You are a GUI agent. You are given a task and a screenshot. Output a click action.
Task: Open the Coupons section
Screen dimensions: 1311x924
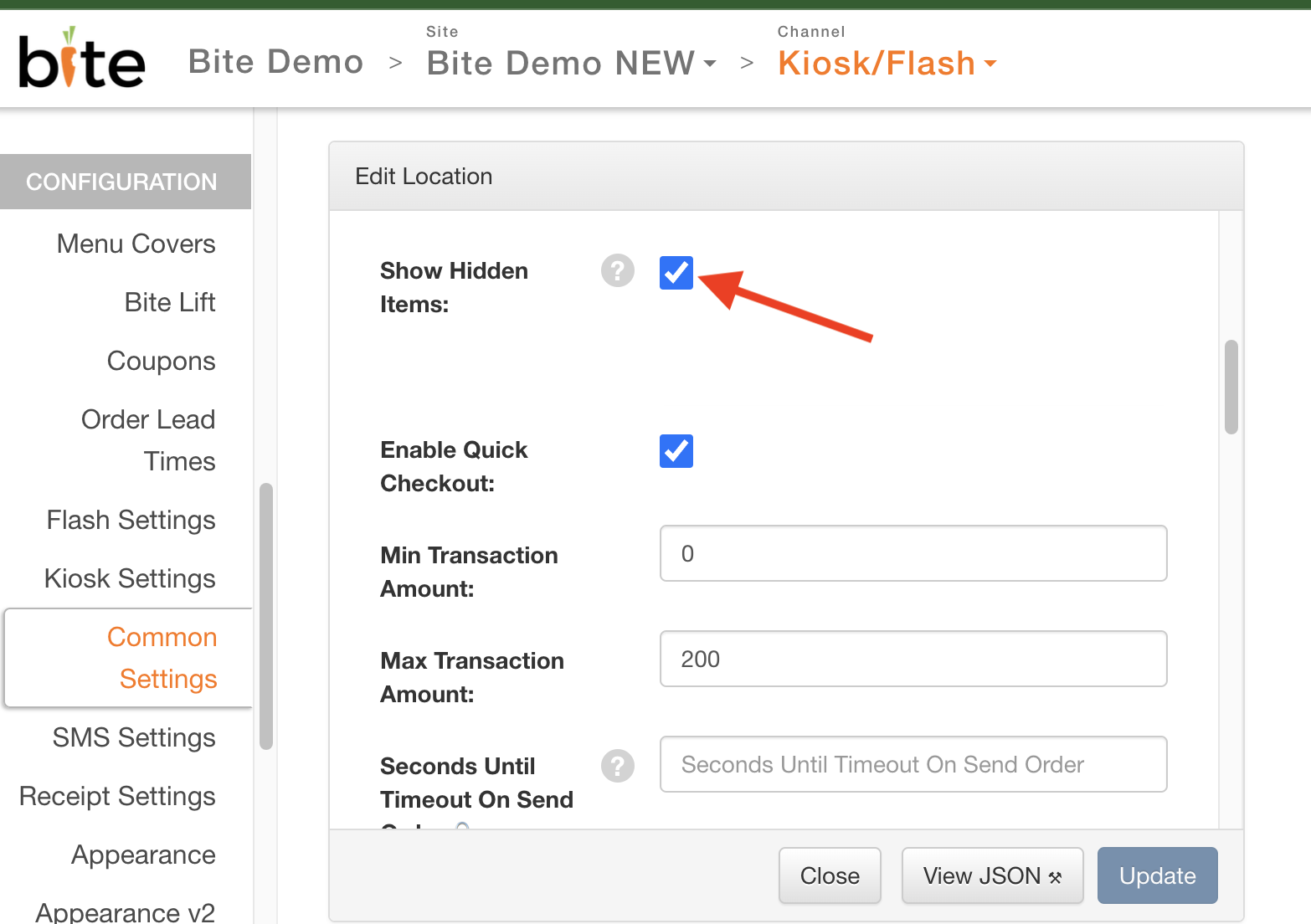pyautogui.click(x=161, y=361)
